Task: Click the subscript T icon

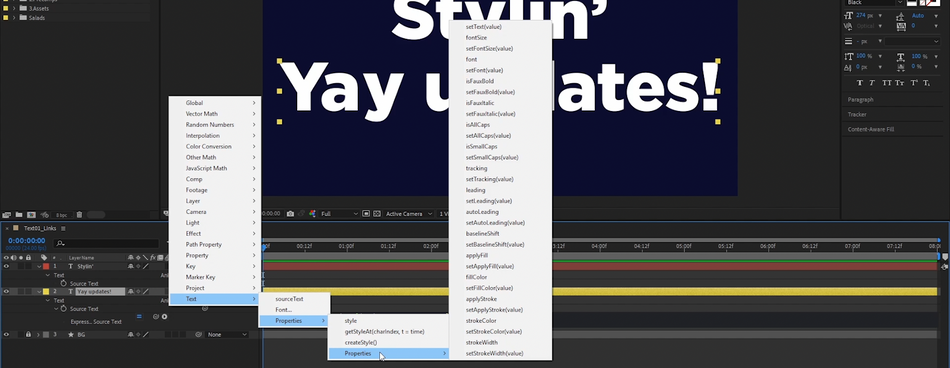Action: point(926,82)
